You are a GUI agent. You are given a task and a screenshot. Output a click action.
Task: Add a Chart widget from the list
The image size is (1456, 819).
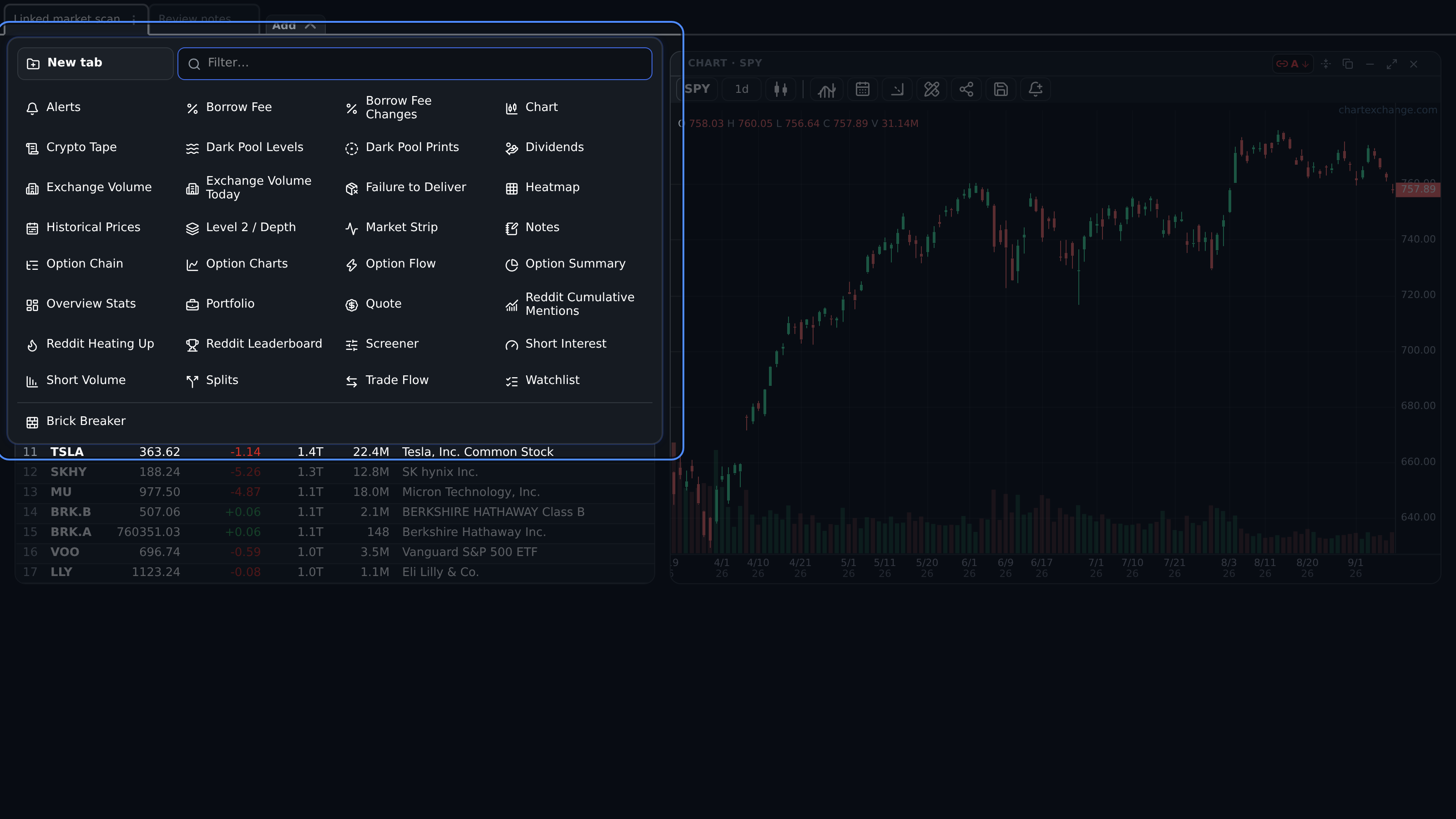click(x=531, y=107)
